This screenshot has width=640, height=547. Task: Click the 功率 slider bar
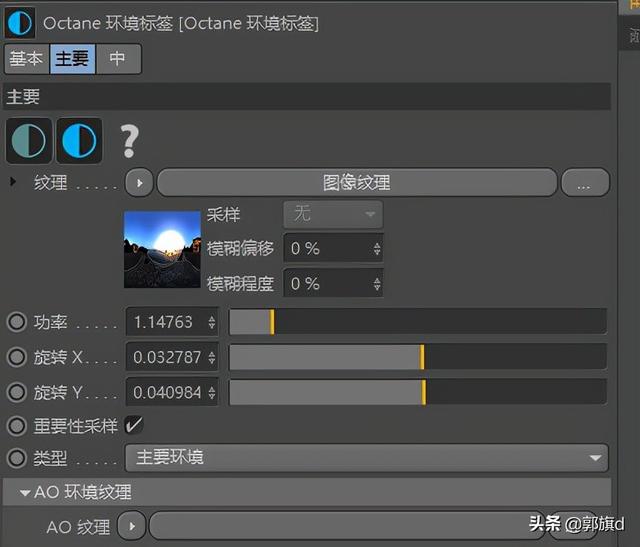click(x=418, y=322)
